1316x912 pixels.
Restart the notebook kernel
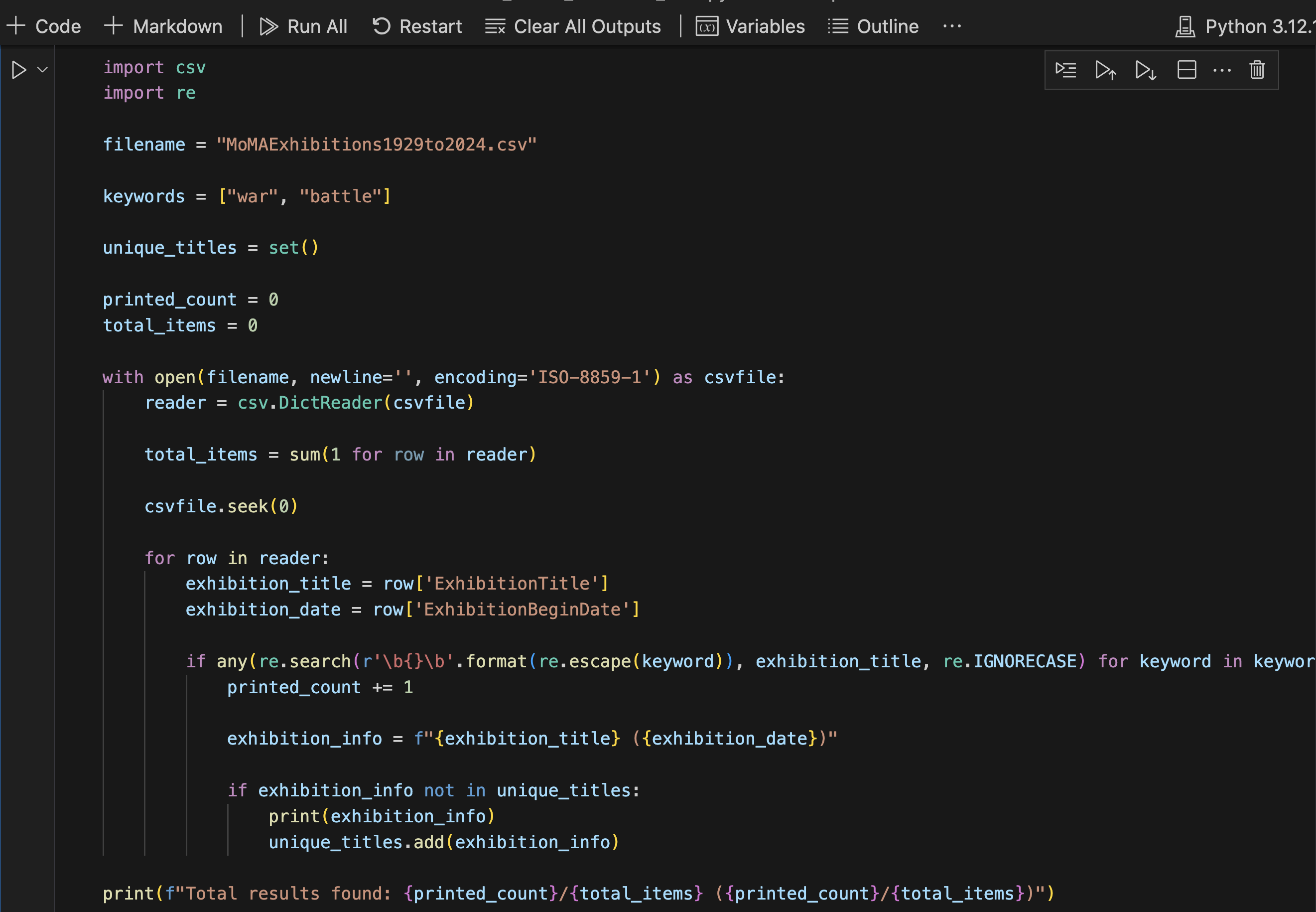click(417, 26)
